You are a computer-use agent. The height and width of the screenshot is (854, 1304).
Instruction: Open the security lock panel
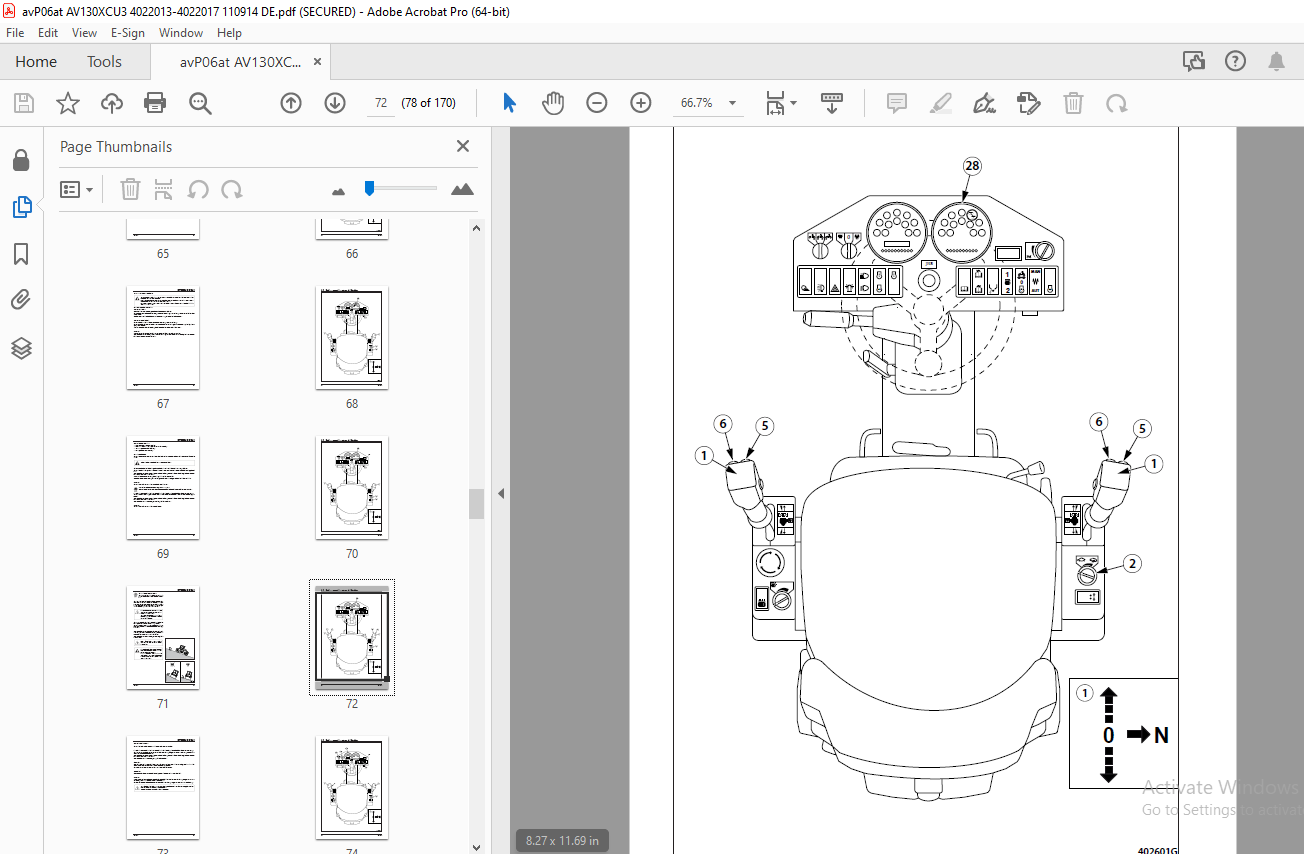click(x=21, y=161)
